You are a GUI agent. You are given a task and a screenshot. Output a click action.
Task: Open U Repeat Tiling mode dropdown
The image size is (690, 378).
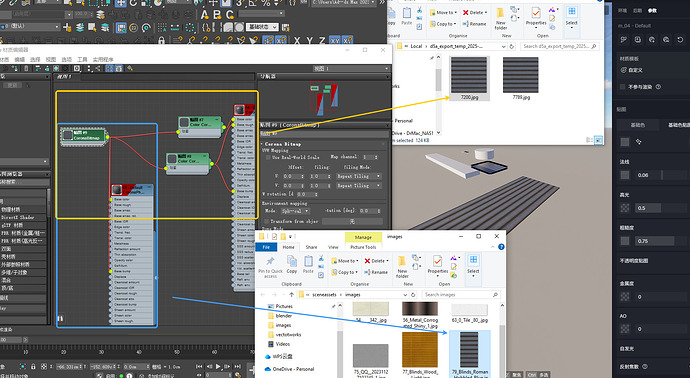(x=359, y=176)
